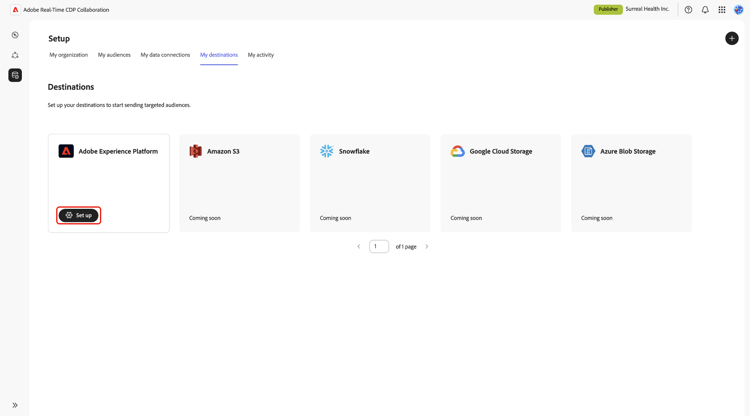The image size is (750, 416).
Task: Click the black plus button
Action: coord(732,38)
